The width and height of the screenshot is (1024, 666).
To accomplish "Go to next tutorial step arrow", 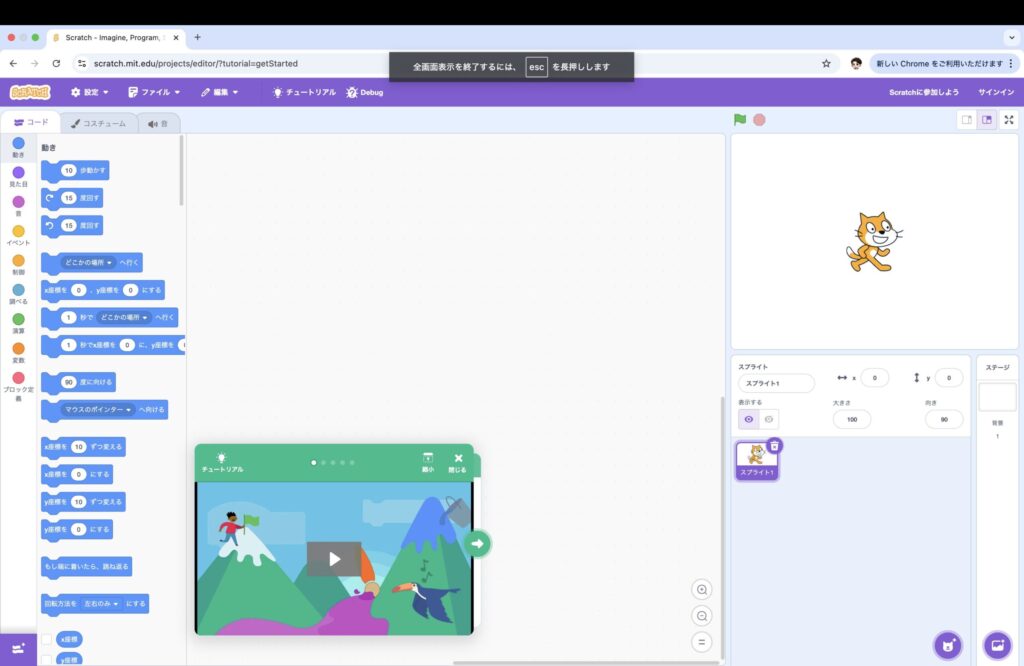I will point(477,543).
